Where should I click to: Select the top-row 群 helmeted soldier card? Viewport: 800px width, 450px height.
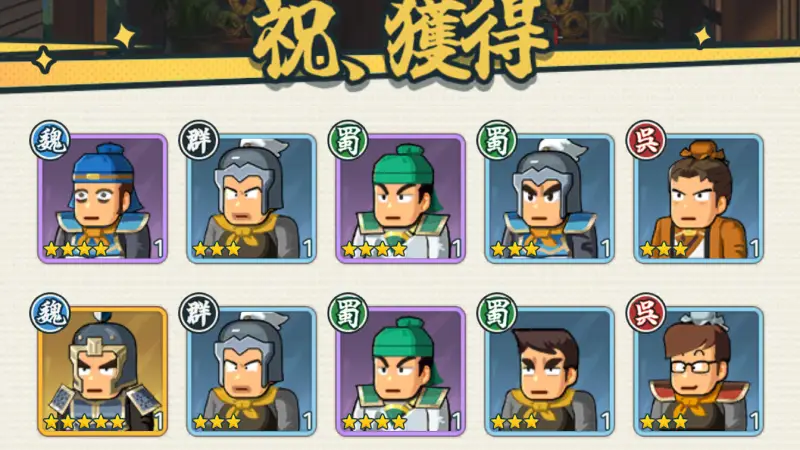coord(252,198)
